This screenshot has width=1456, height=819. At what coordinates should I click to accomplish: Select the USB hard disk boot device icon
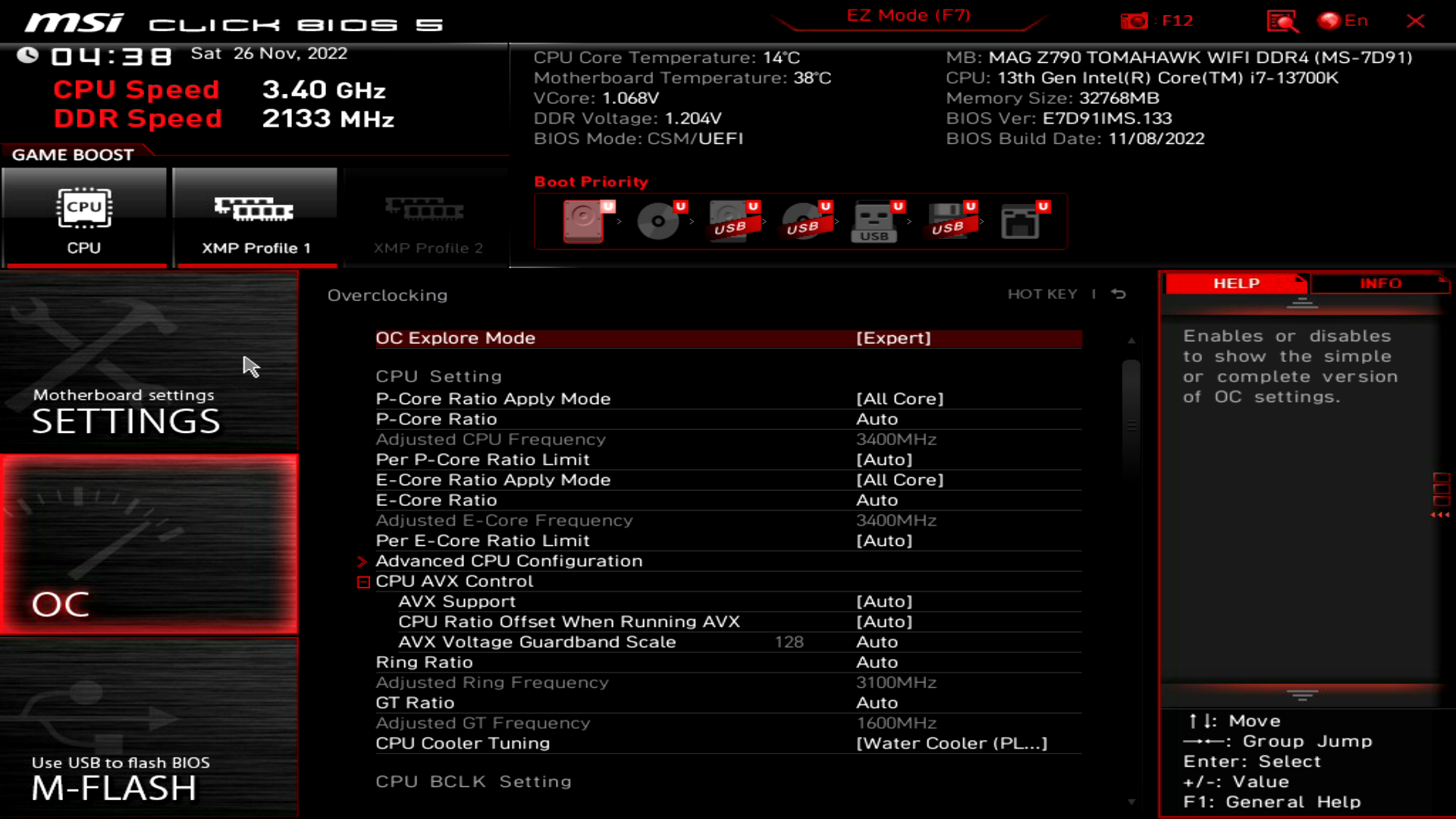pyautogui.click(x=733, y=221)
